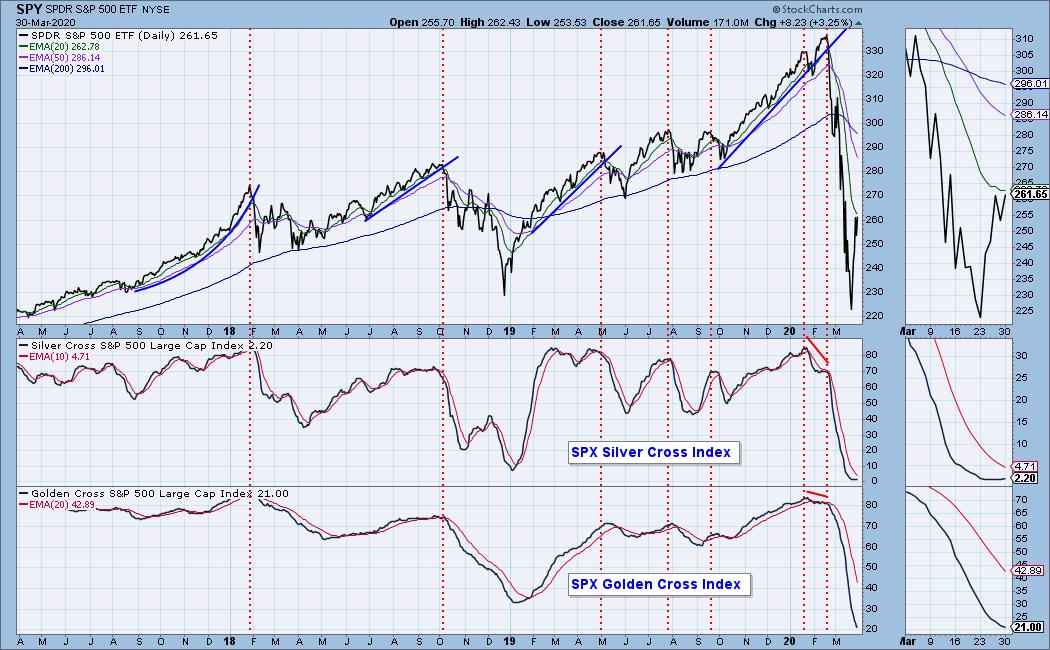The height and width of the screenshot is (650, 1050).
Task: Click the 220 price level on main axis
Action: (873, 315)
